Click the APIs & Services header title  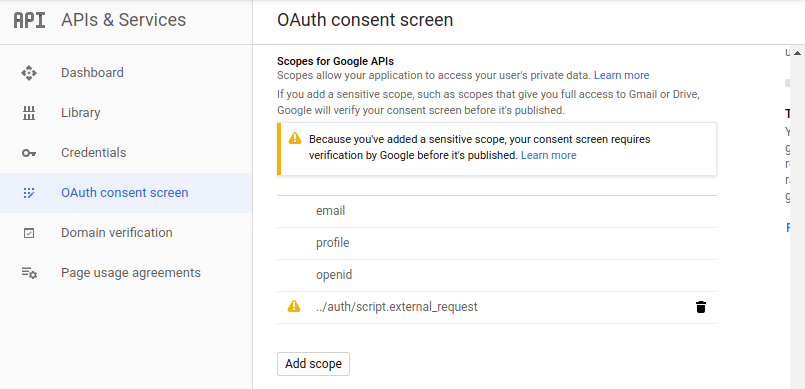(123, 20)
